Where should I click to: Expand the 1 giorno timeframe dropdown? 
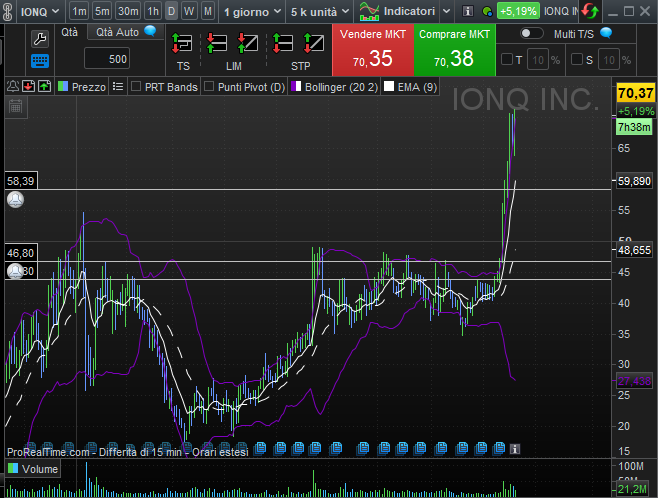pyautogui.click(x=251, y=11)
